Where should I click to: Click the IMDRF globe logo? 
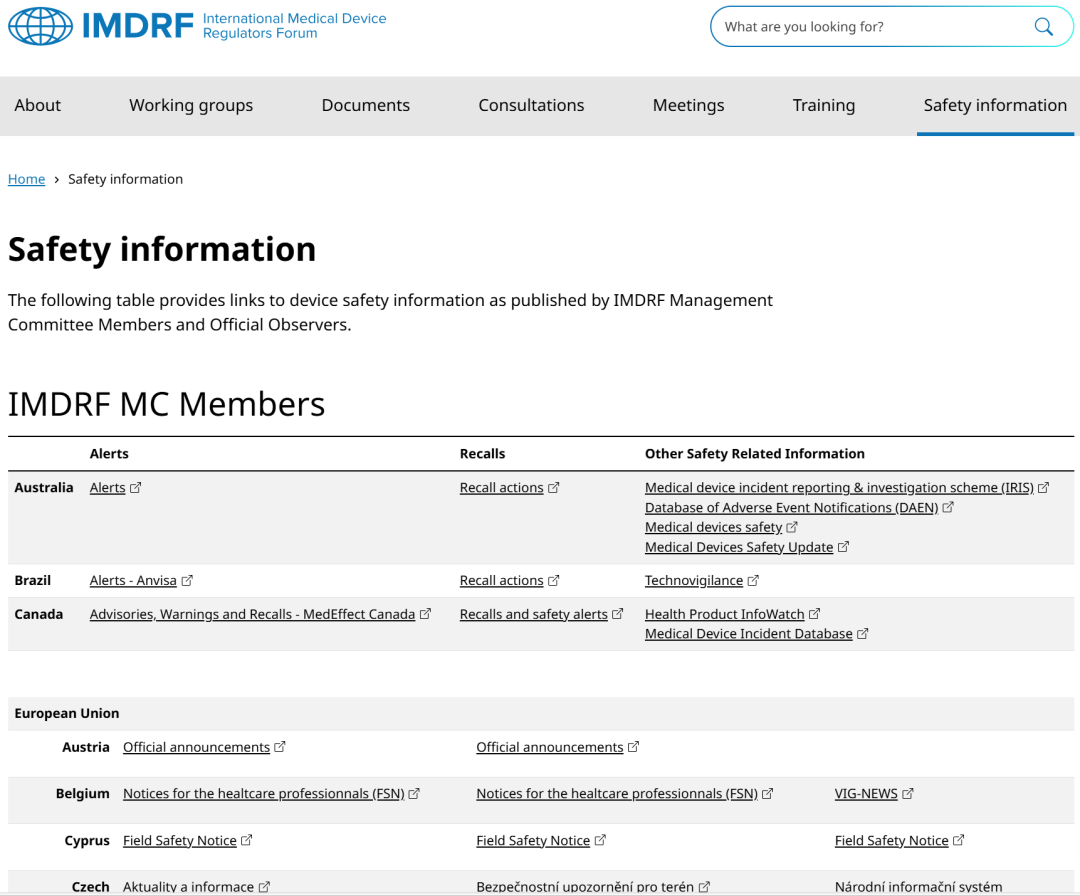tap(41, 26)
